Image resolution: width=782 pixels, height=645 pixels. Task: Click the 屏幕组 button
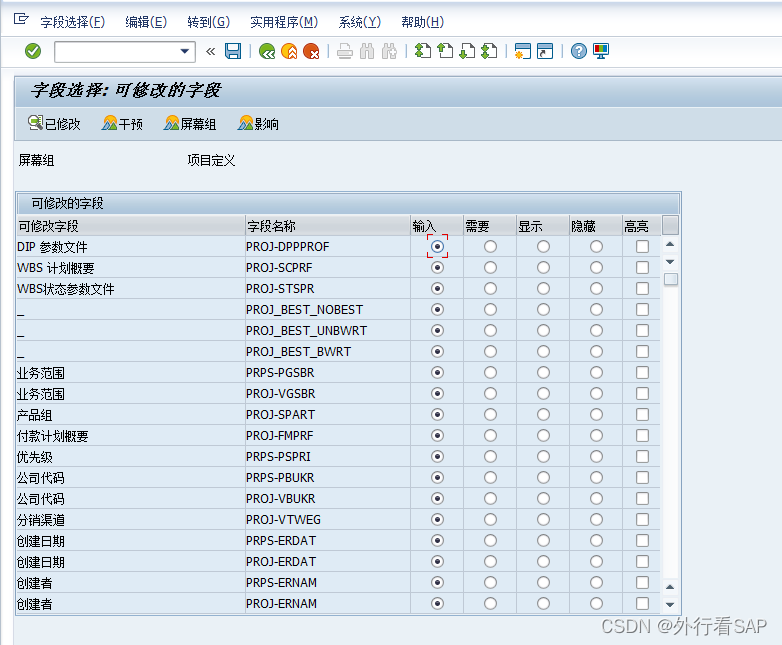tap(190, 124)
